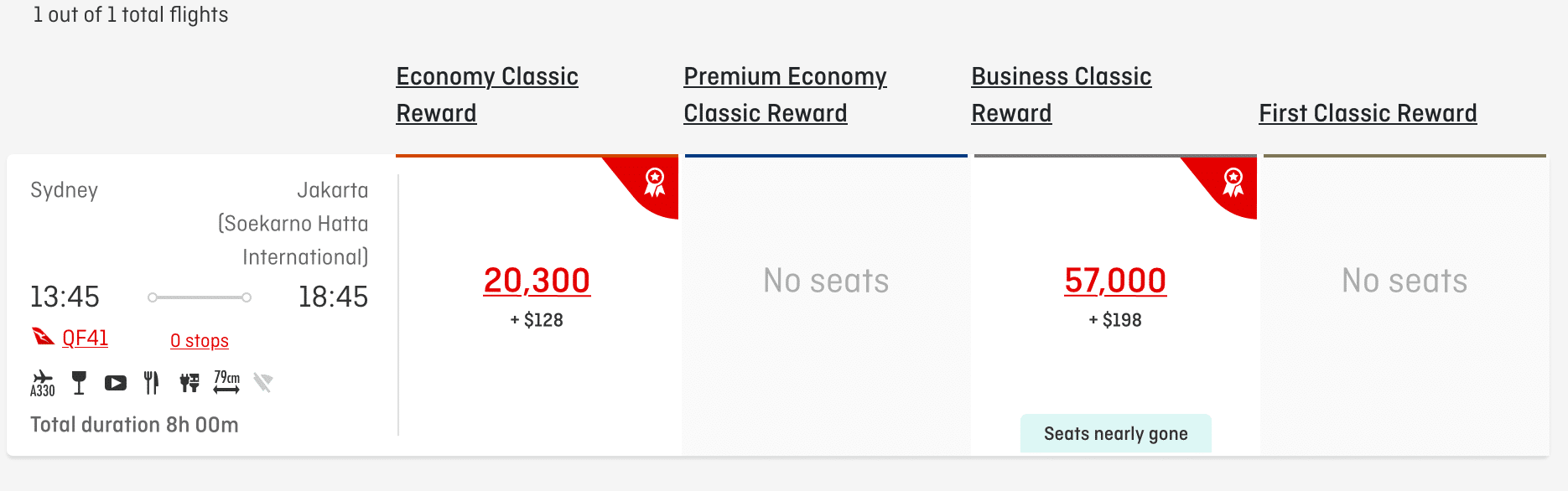Click the Economy reward ribbon badge

[655, 182]
